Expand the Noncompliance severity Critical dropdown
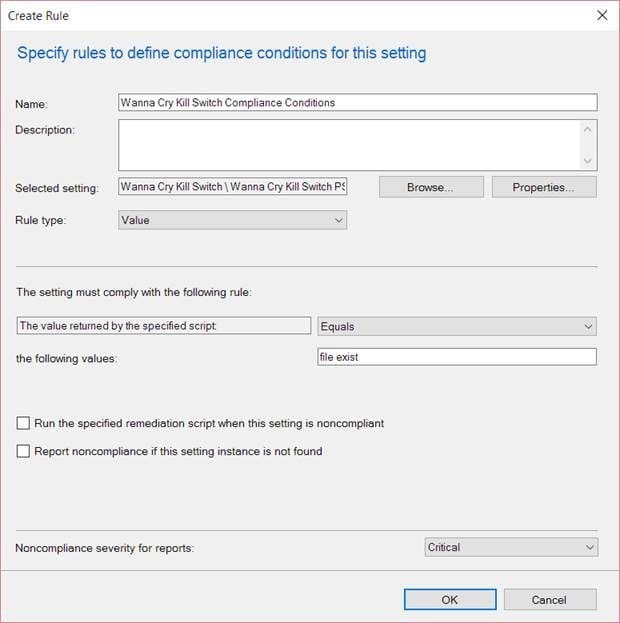The height and width of the screenshot is (623, 620). (511, 548)
